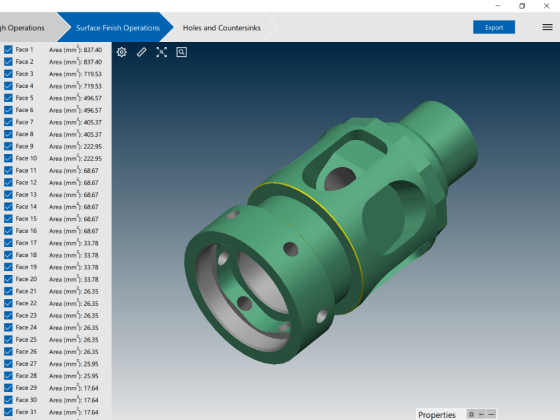This screenshot has height=420, width=560.
Task: Open the hamburger menu
Action: 547,27
